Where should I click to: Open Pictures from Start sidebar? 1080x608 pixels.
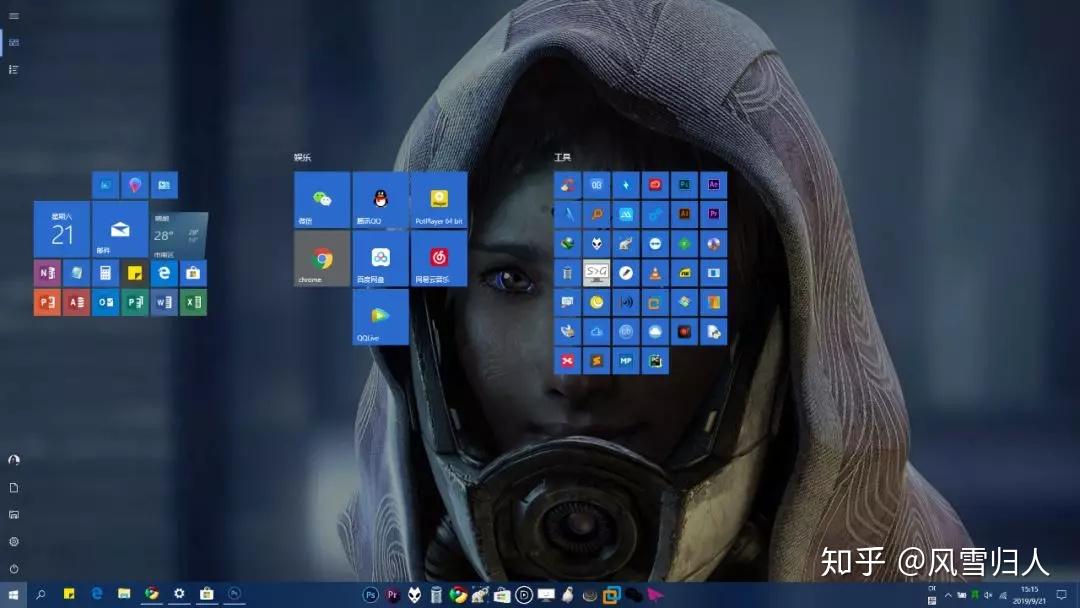click(x=14, y=514)
